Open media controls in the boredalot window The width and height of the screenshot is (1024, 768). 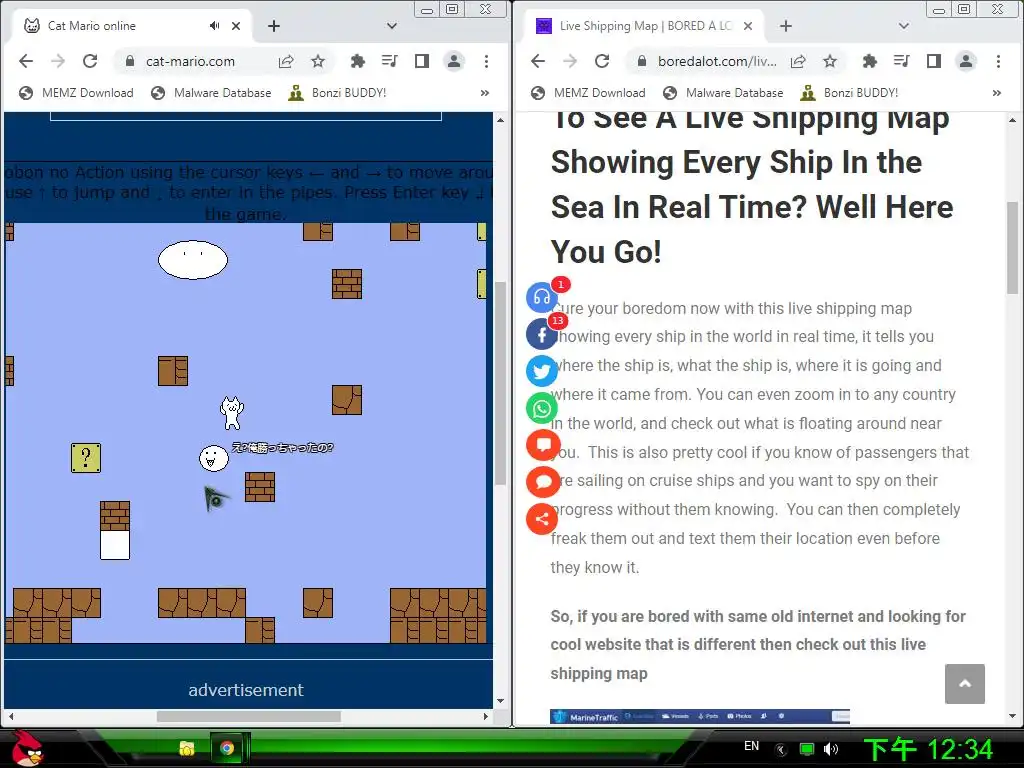pos(902,61)
